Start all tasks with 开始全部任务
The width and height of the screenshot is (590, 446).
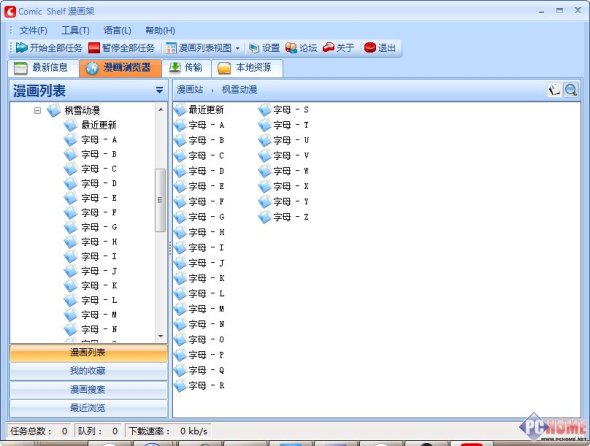point(49,48)
